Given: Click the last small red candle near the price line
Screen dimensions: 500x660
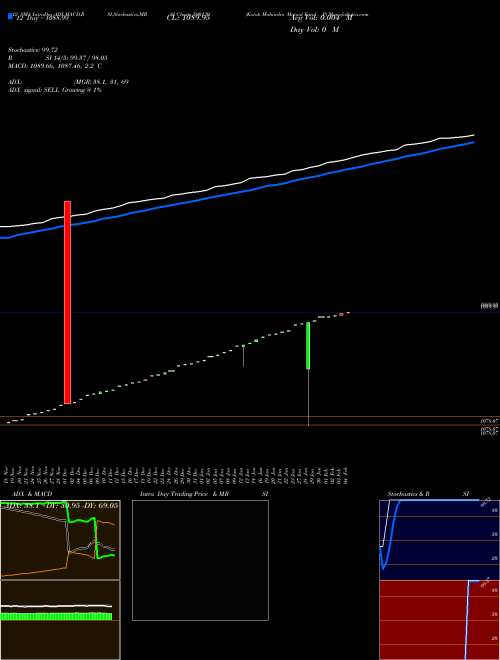Looking at the screenshot, I should [341, 314].
